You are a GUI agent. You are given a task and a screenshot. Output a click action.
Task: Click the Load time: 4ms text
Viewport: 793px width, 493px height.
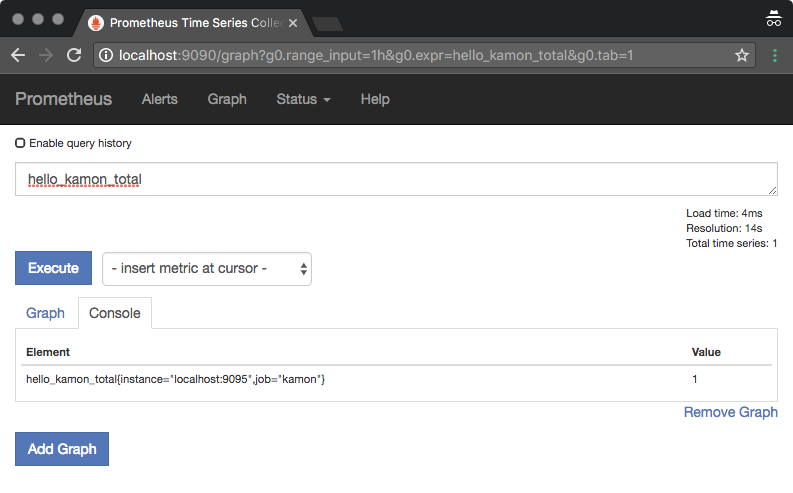coord(724,213)
